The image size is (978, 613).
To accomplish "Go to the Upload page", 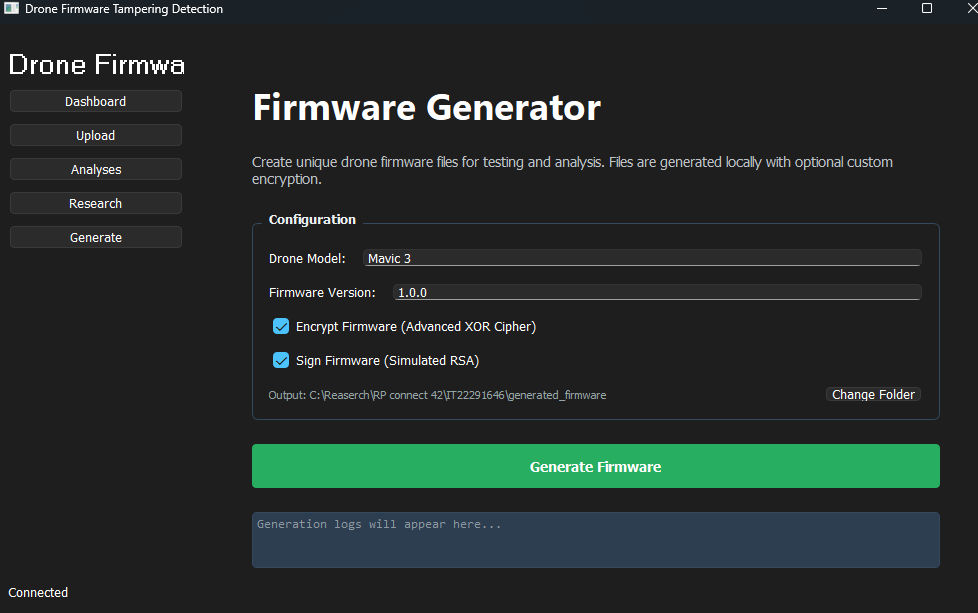I will 95,135.
